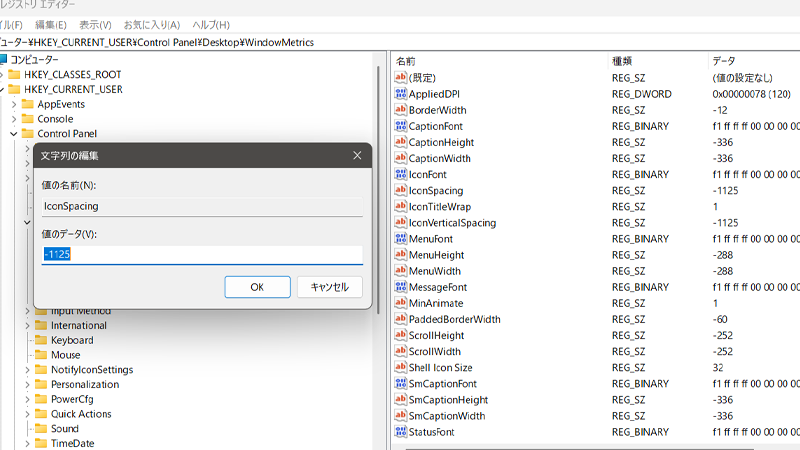800x450 pixels.
Task: Select the SmCaptionHeight value name
Action: 448,399
